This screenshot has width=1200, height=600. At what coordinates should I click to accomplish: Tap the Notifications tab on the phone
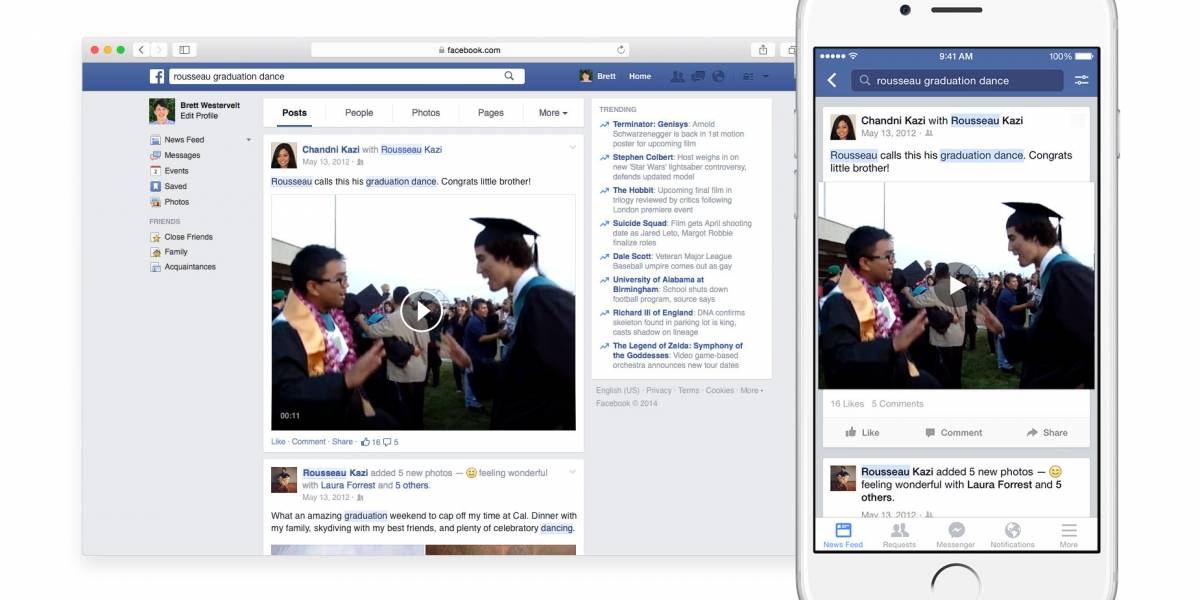(1012, 535)
